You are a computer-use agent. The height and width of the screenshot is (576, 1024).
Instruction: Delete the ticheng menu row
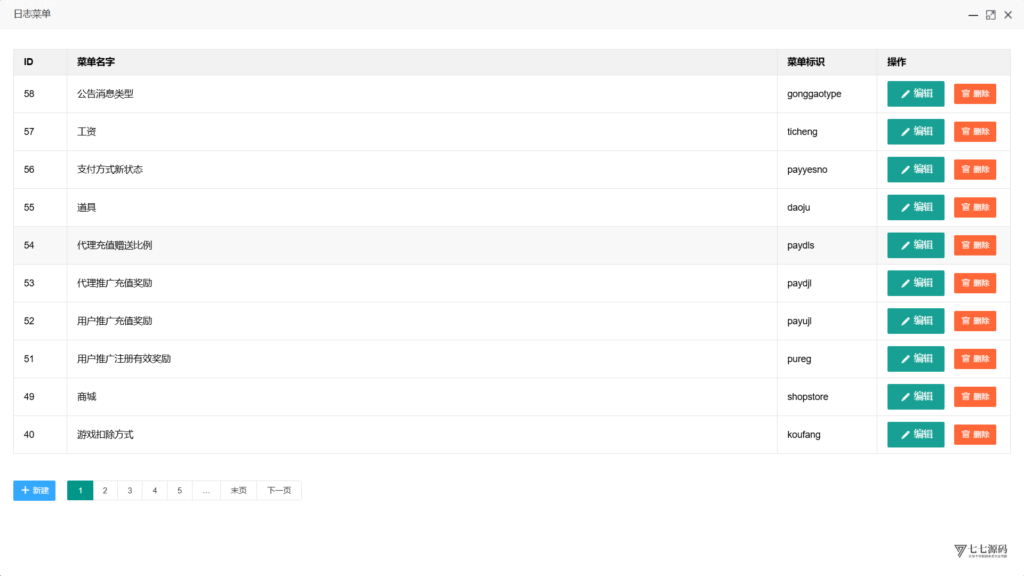(974, 131)
